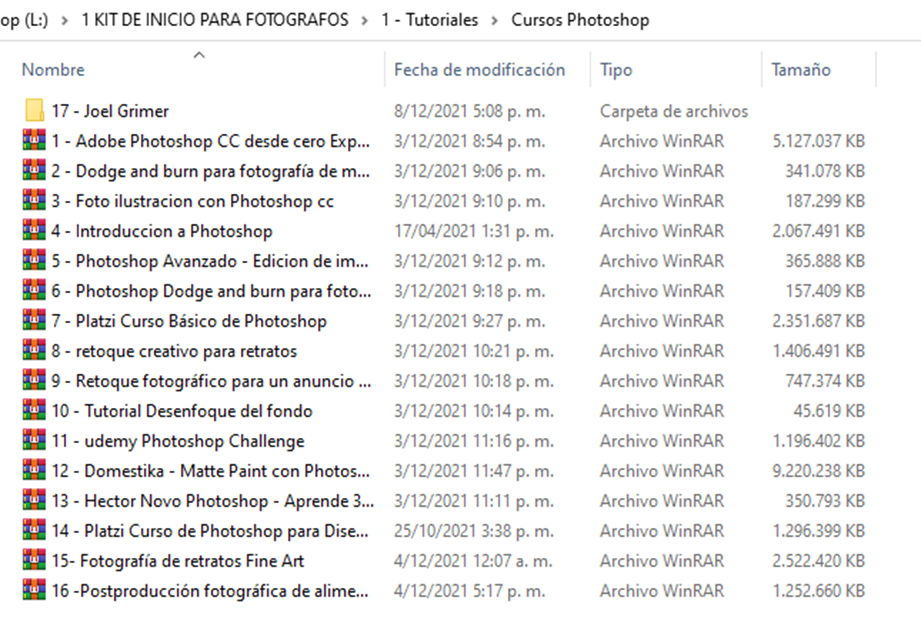The image size is (921, 624).
Task: Select file name 7 - Platzi Curso Básico de Photoshop
Action: [x=189, y=321]
